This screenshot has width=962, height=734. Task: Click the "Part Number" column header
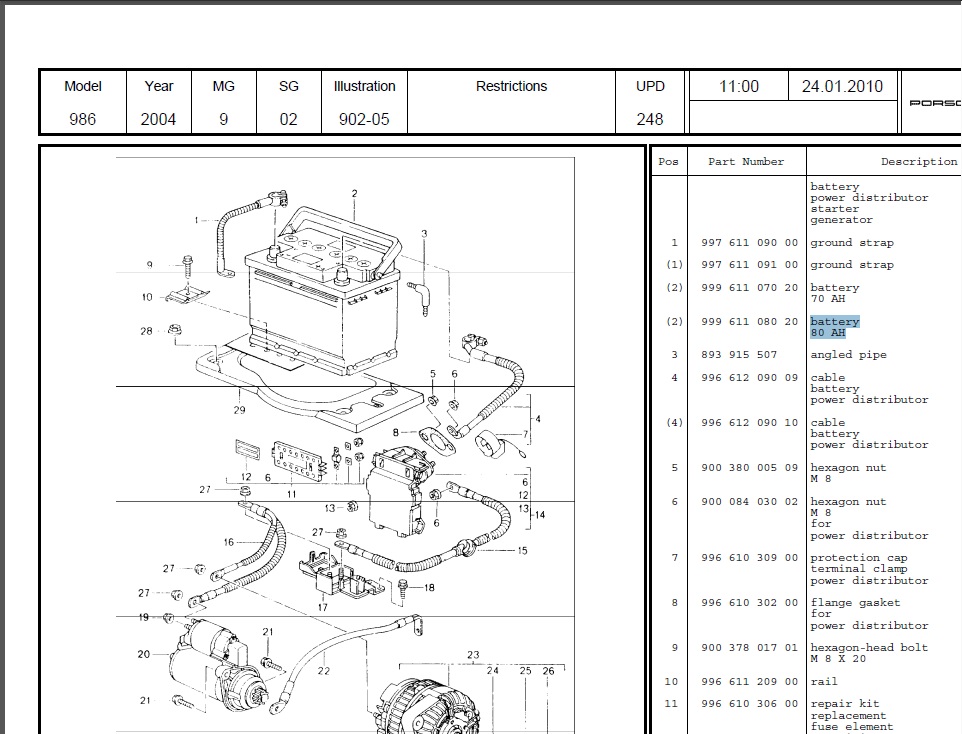coord(746,161)
